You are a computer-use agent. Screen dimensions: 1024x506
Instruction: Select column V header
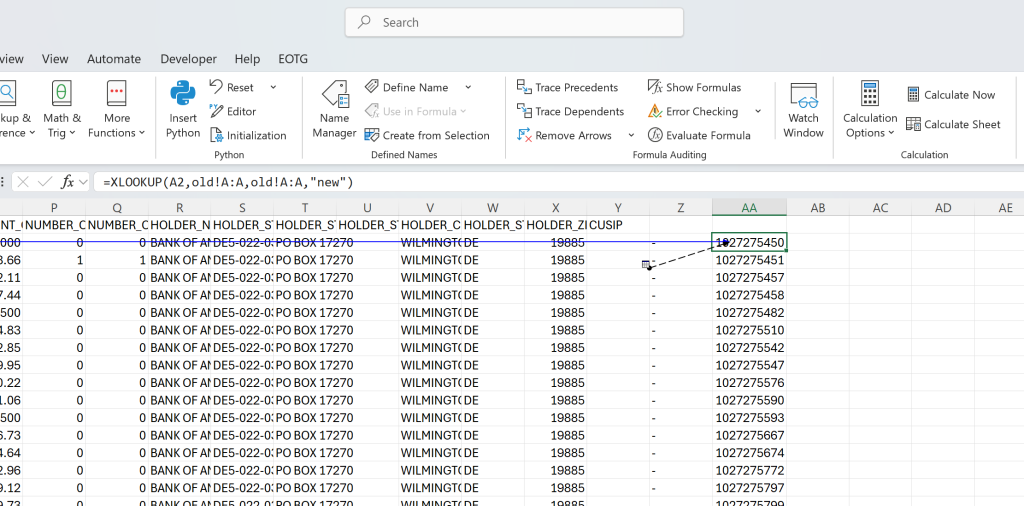click(x=430, y=208)
